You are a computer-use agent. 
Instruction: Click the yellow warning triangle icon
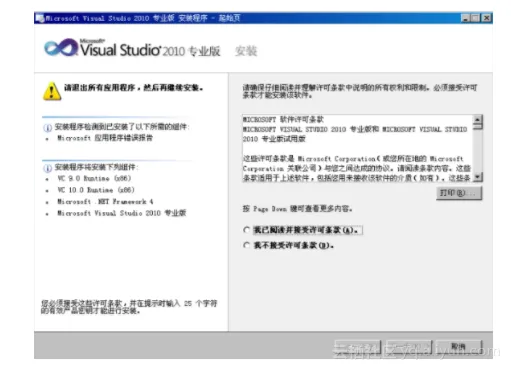[x=52, y=91]
